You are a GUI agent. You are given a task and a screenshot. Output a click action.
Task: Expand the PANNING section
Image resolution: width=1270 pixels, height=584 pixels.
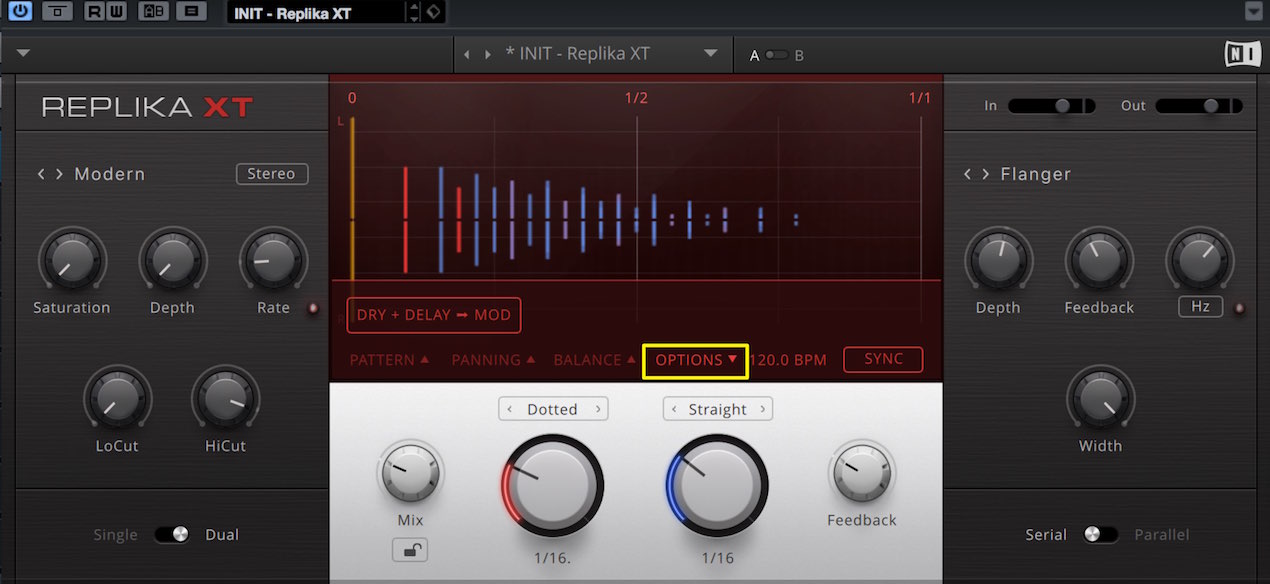coord(492,360)
